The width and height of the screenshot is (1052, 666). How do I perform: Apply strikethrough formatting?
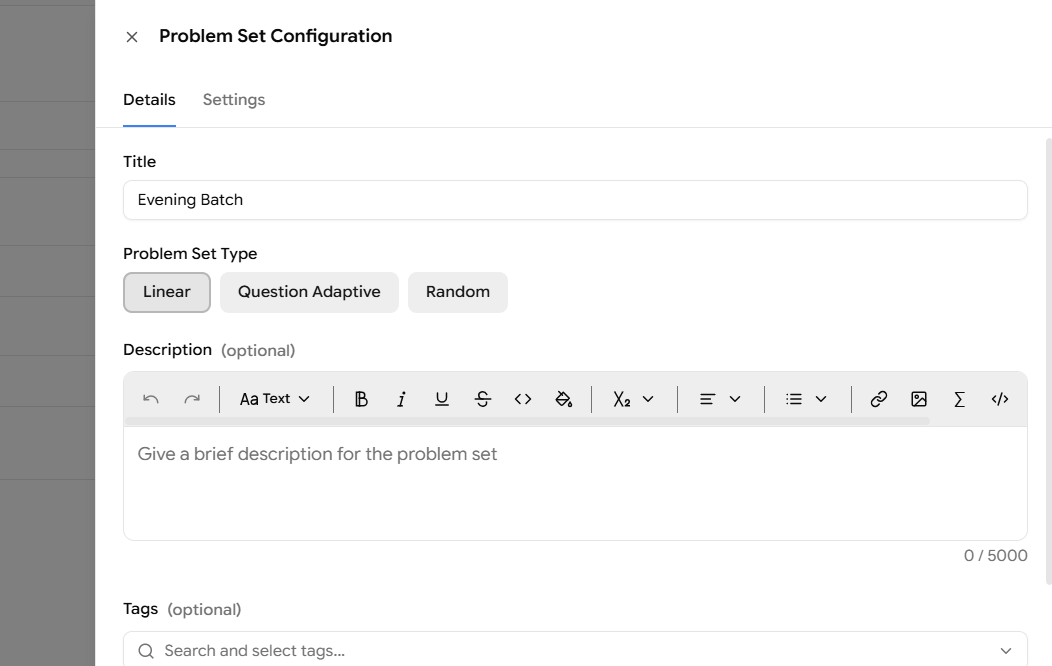tap(482, 399)
